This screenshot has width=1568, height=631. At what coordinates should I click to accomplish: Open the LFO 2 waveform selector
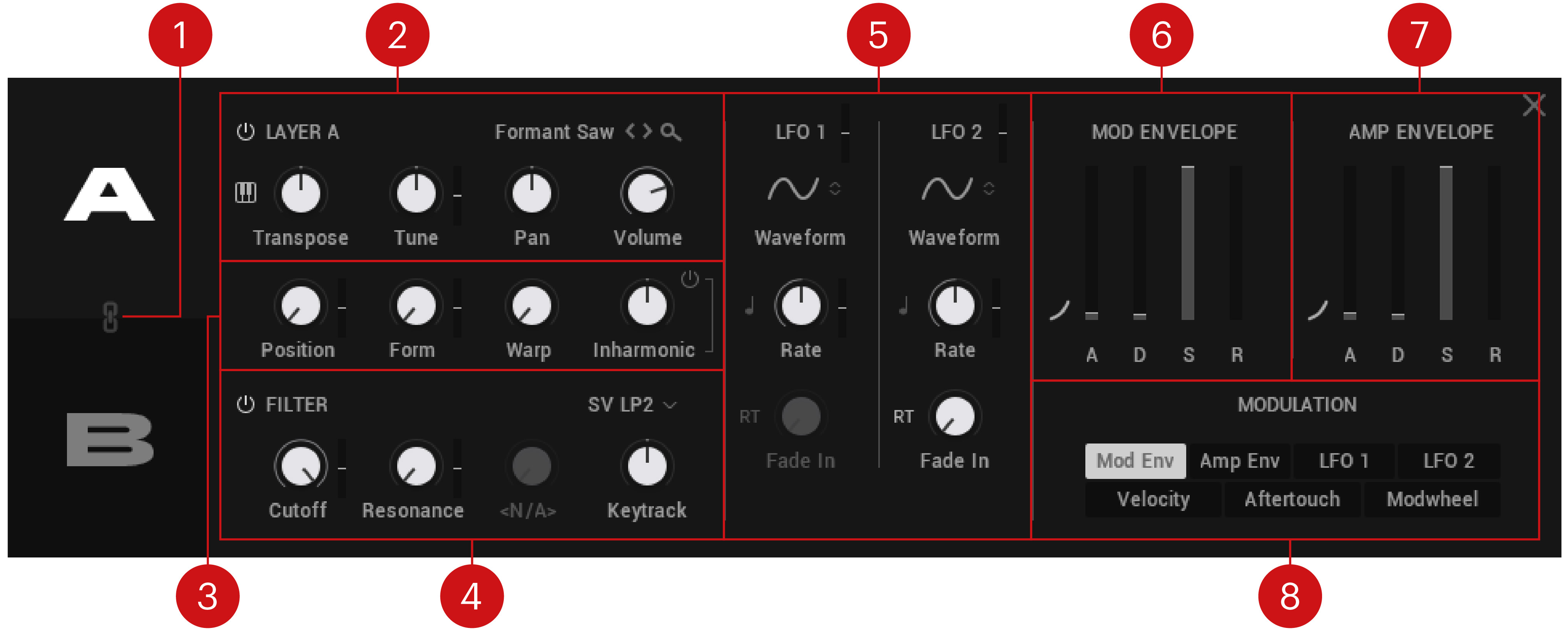tap(958, 188)
